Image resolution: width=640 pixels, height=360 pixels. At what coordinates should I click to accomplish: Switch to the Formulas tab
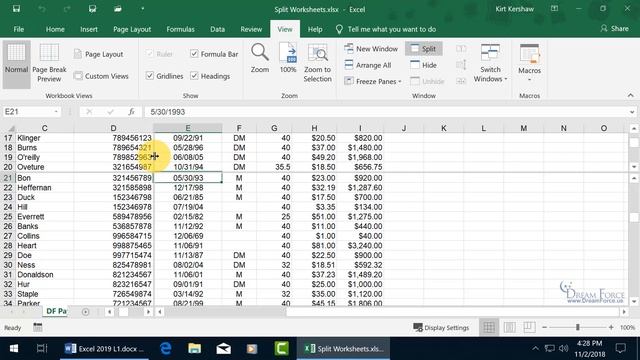(x=180, y=29)
